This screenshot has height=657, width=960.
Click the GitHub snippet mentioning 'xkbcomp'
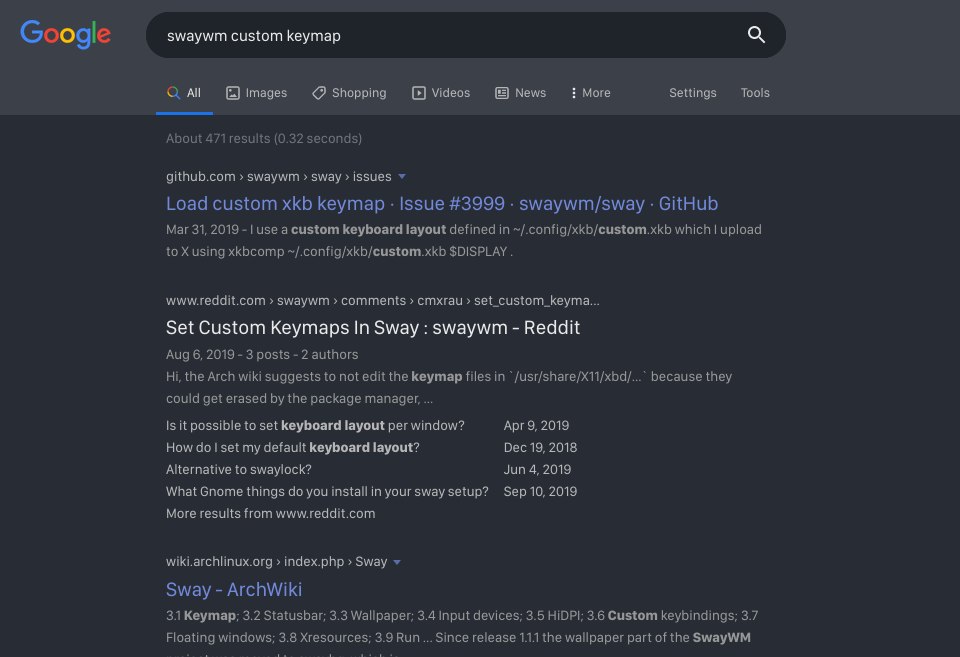(x=464, y=241)
